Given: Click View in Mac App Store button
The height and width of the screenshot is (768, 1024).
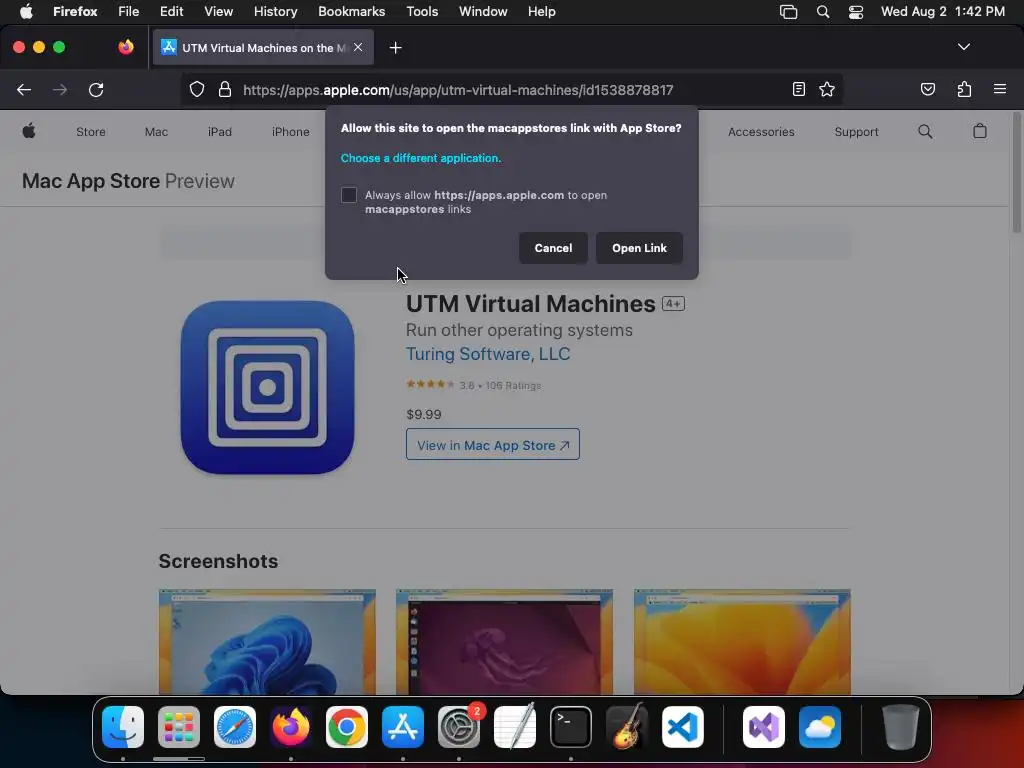Looking at the screenshot, I should coord(492,445).
